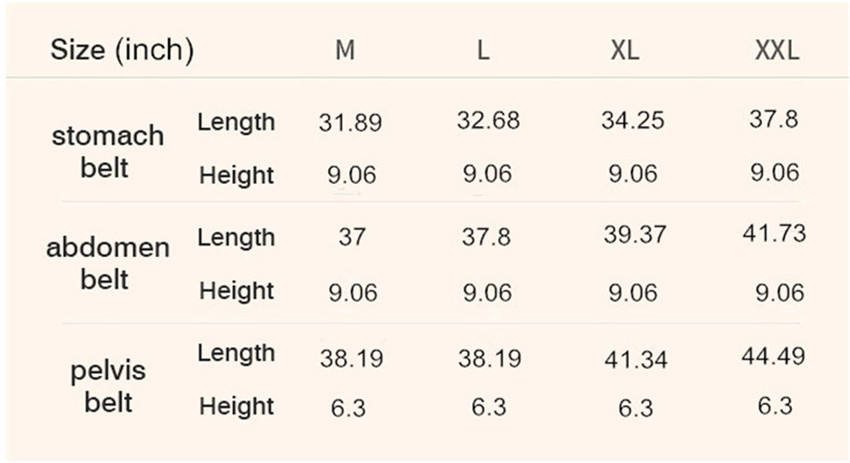Select pelvis belt height 6.3 under XXL
850x463 pixels.
pos(774,406)
